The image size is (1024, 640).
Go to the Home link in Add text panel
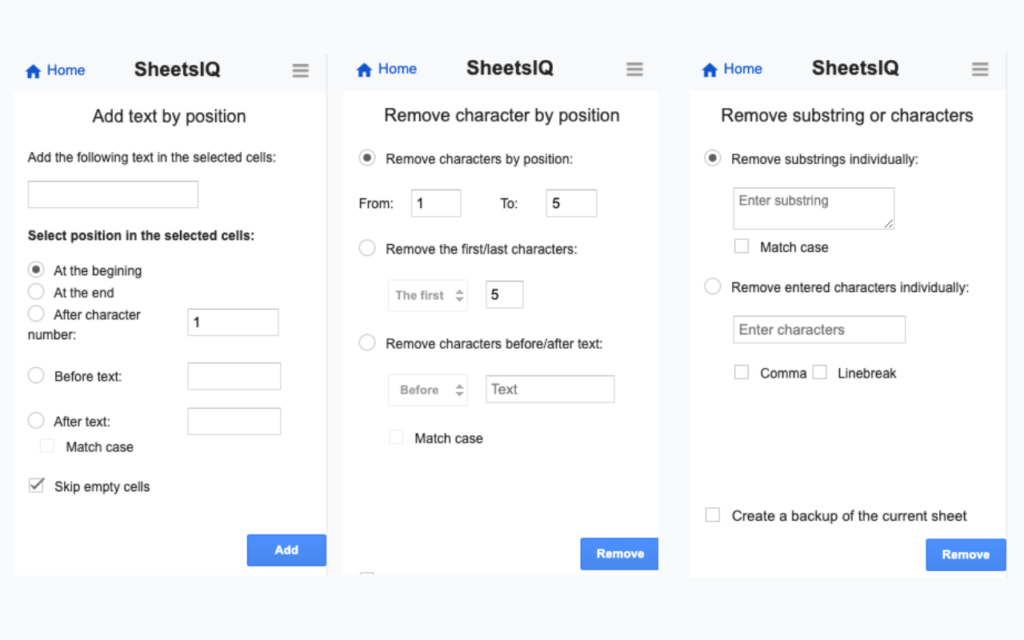(66, 71)
